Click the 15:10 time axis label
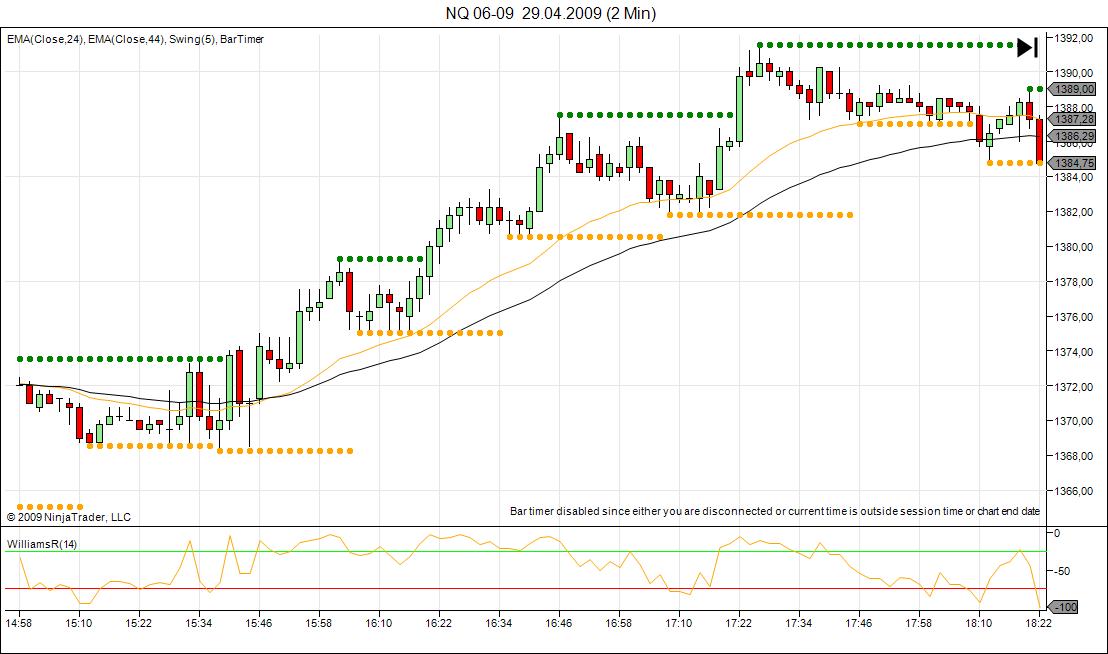Screen dimensions: 1108x654 [79, 623]
